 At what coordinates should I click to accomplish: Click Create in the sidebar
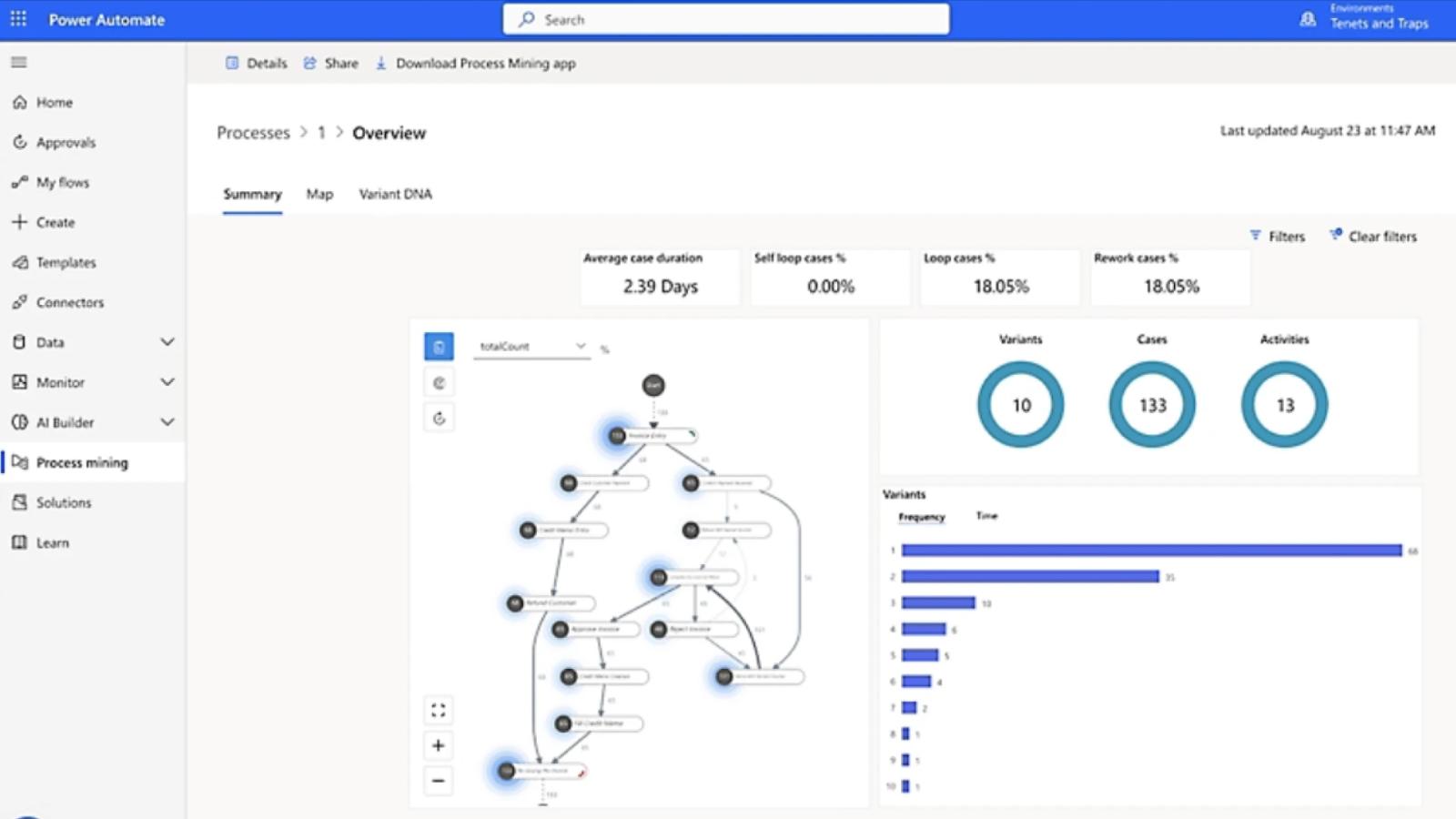(x=44, y=223)
